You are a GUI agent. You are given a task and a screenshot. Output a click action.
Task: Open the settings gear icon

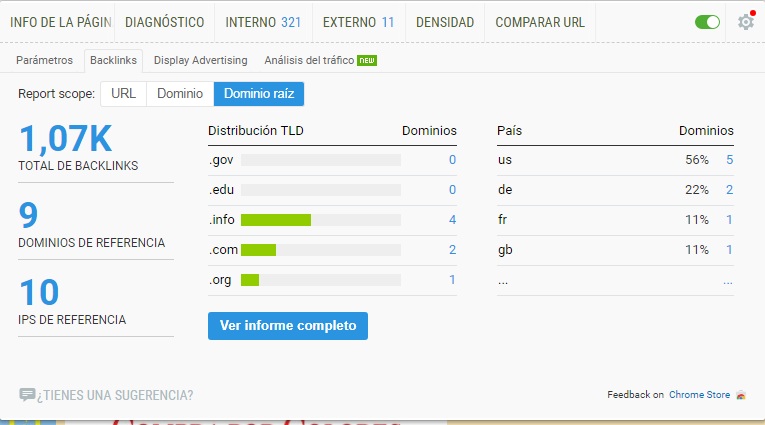click(x=745, y=22)
